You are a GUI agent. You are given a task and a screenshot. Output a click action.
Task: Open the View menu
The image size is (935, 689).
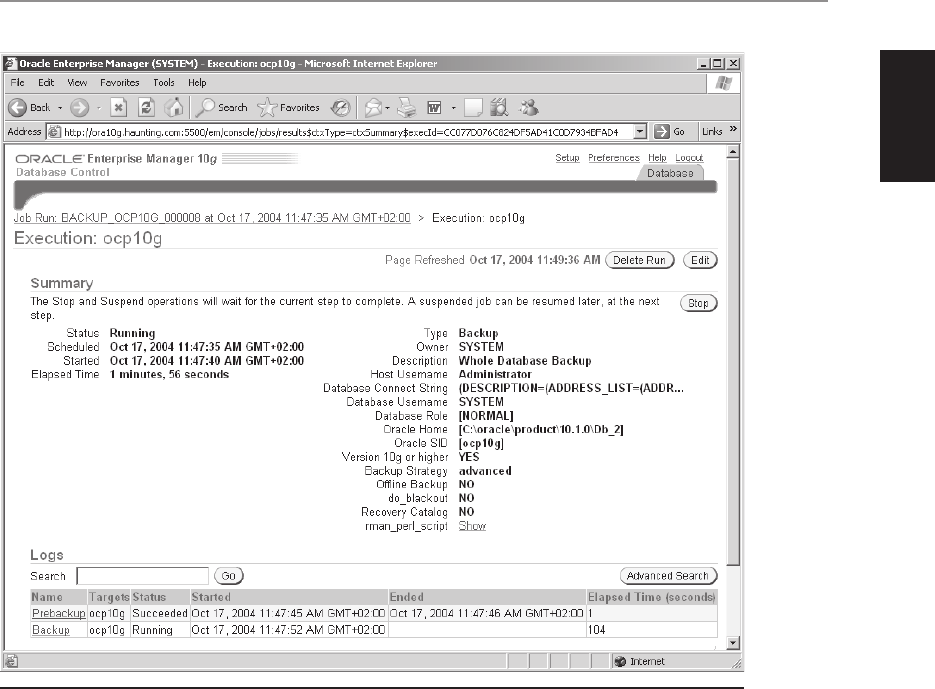77,82
